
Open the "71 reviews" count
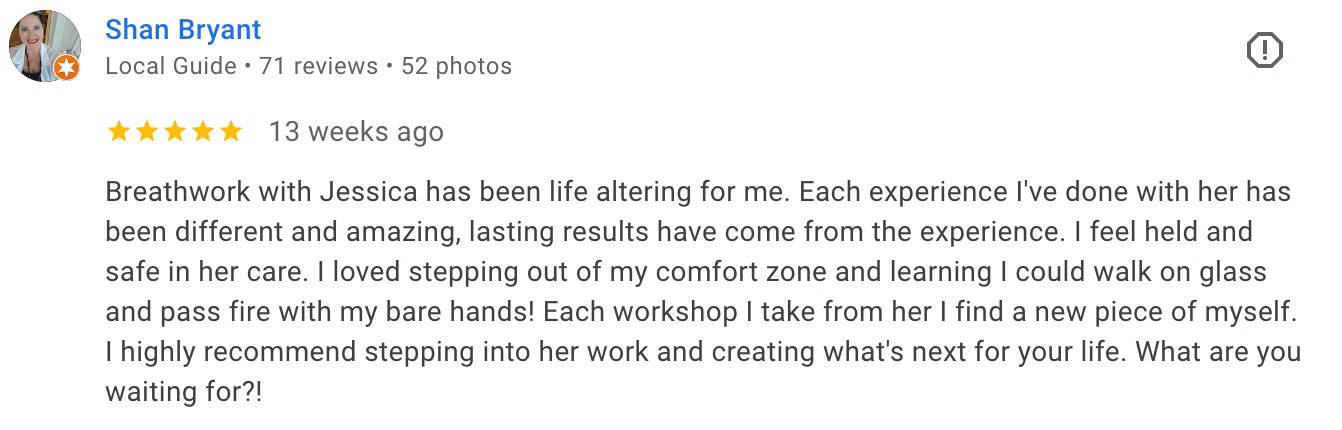318,67
